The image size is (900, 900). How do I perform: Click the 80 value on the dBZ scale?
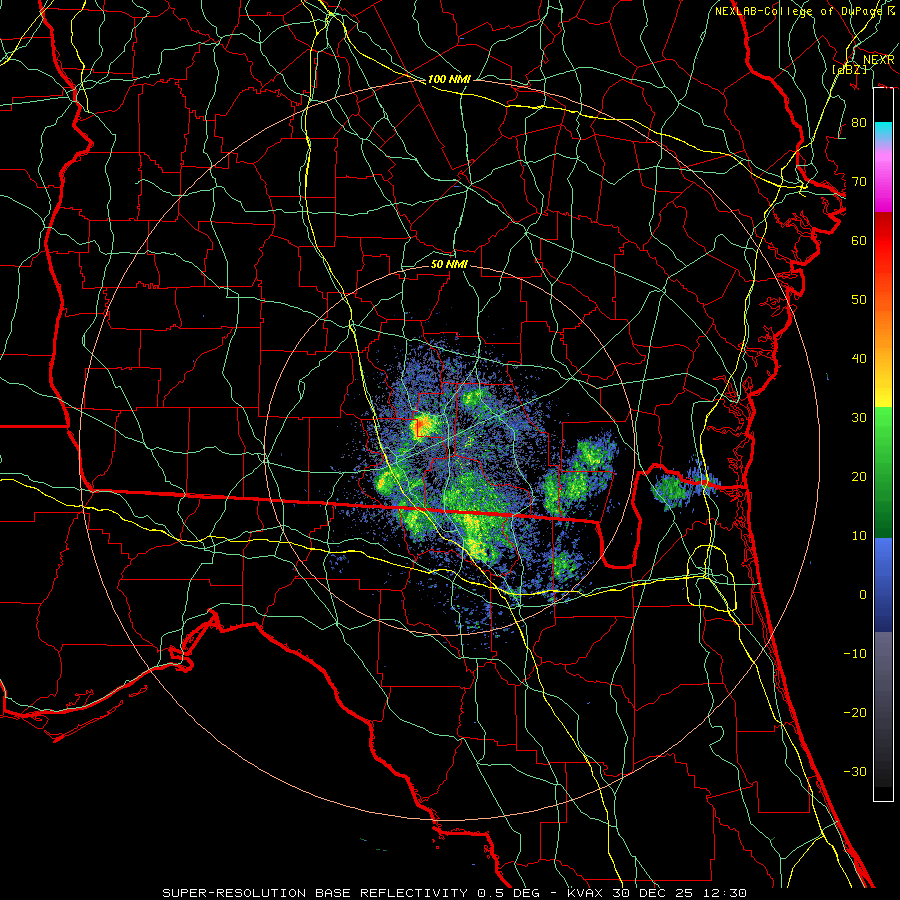859,122
